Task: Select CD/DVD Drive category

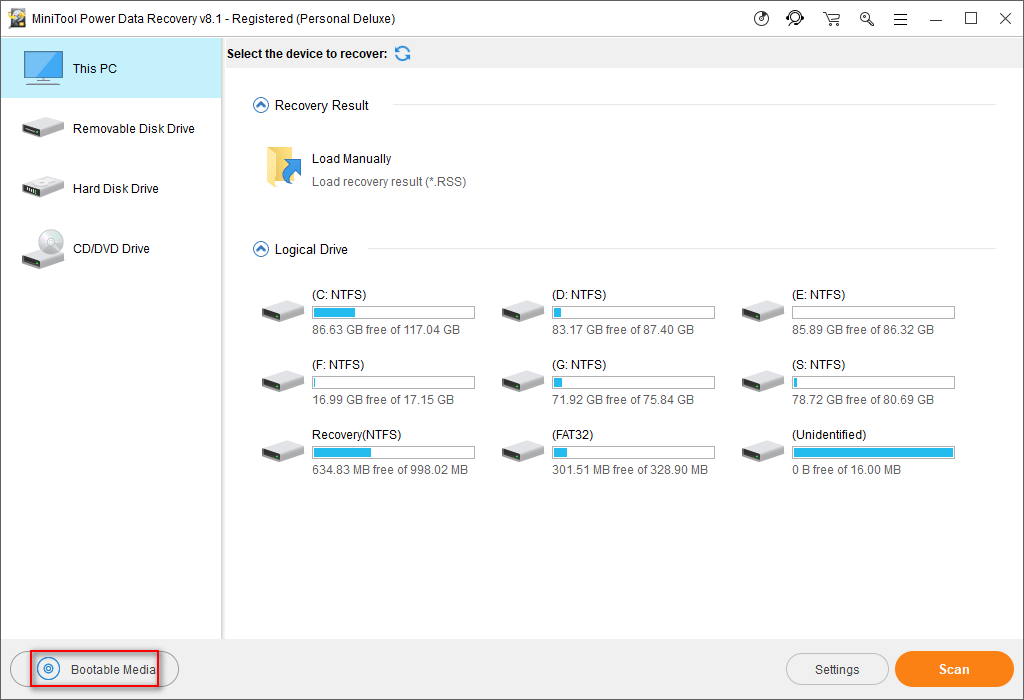Action: tap(112, 248)
